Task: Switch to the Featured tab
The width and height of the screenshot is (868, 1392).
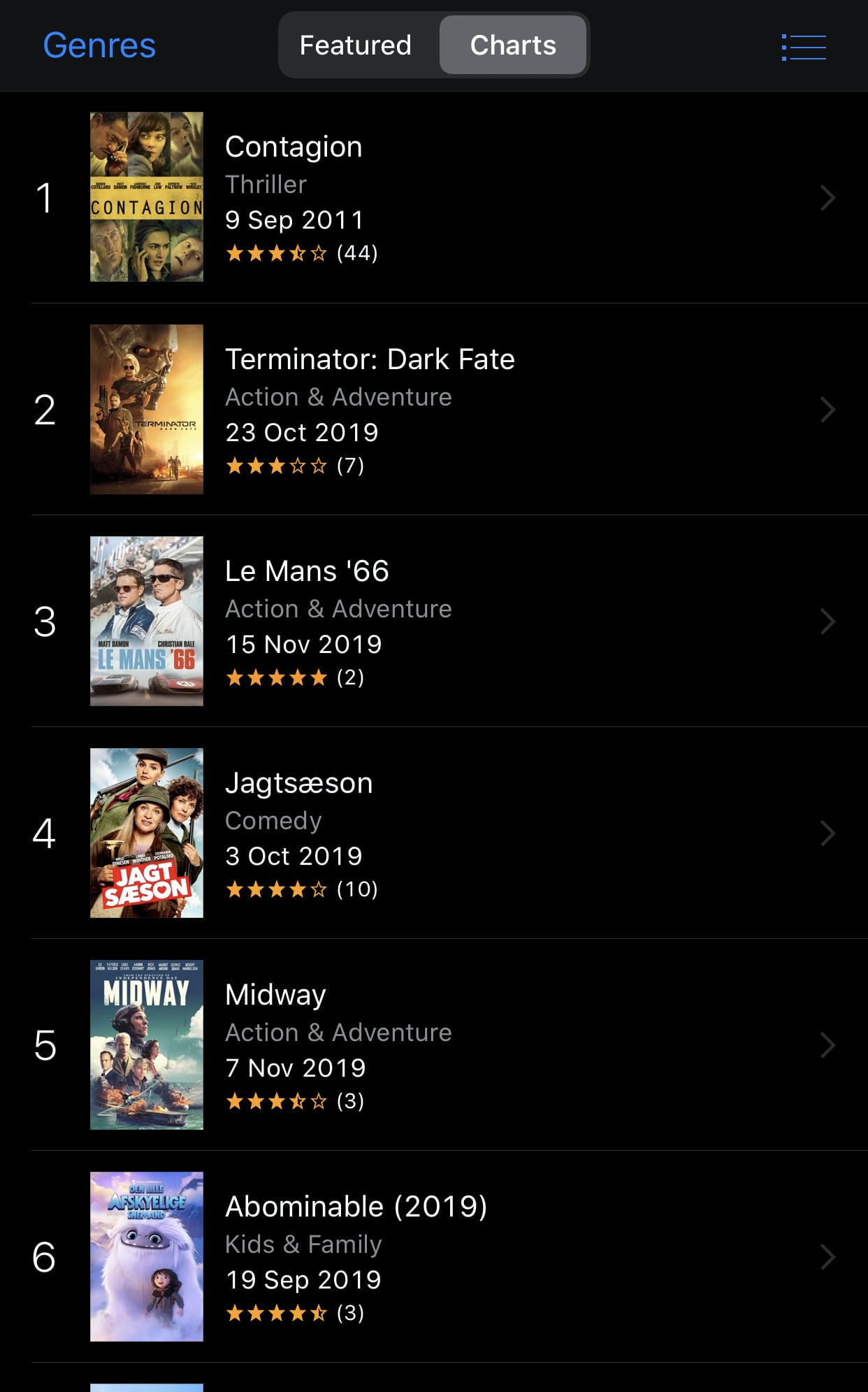Action: pos(355,45)
